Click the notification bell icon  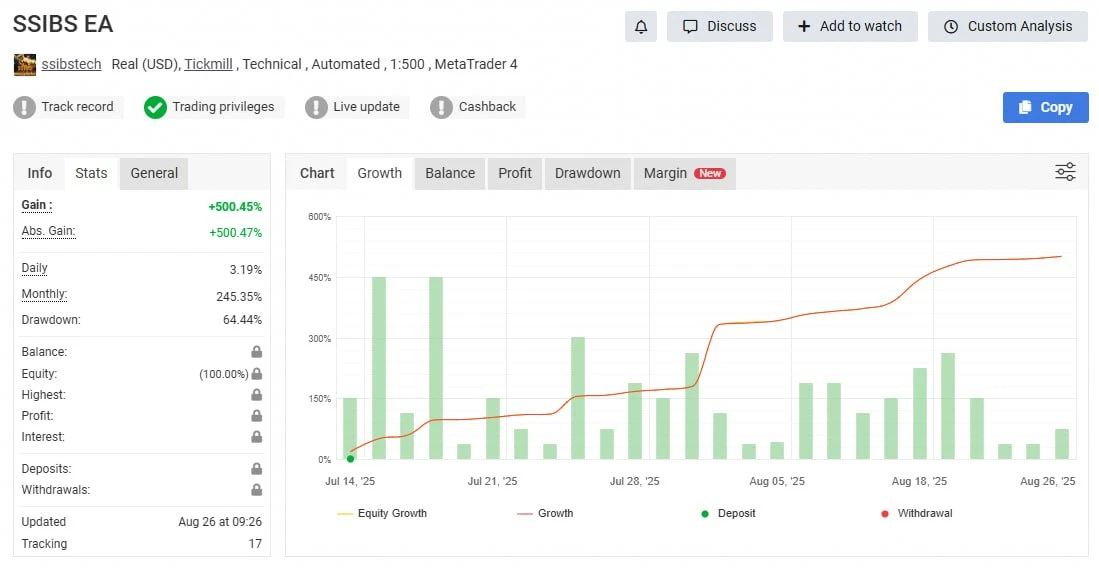pos(641,27)
